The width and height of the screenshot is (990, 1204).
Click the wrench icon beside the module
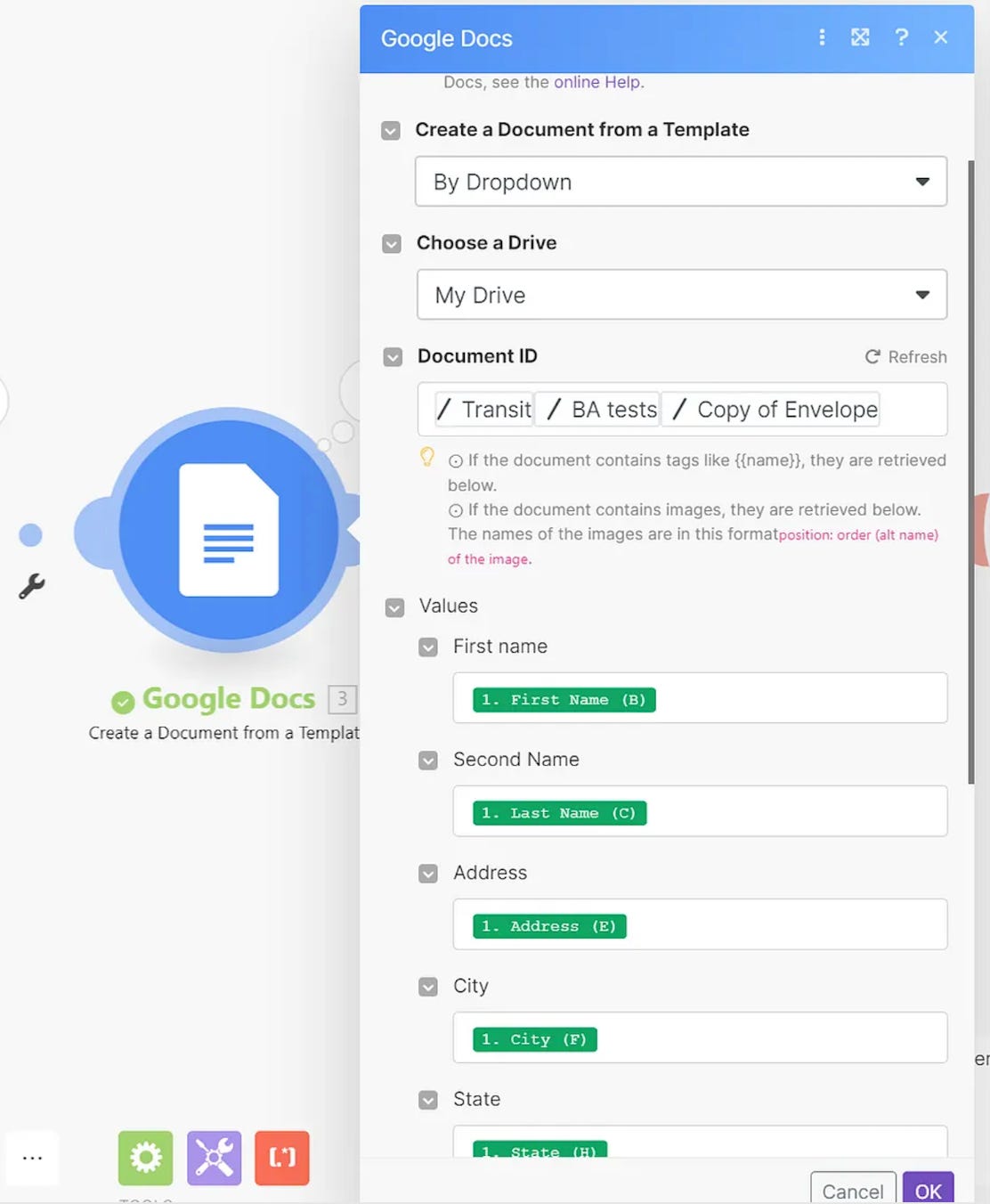32,586
